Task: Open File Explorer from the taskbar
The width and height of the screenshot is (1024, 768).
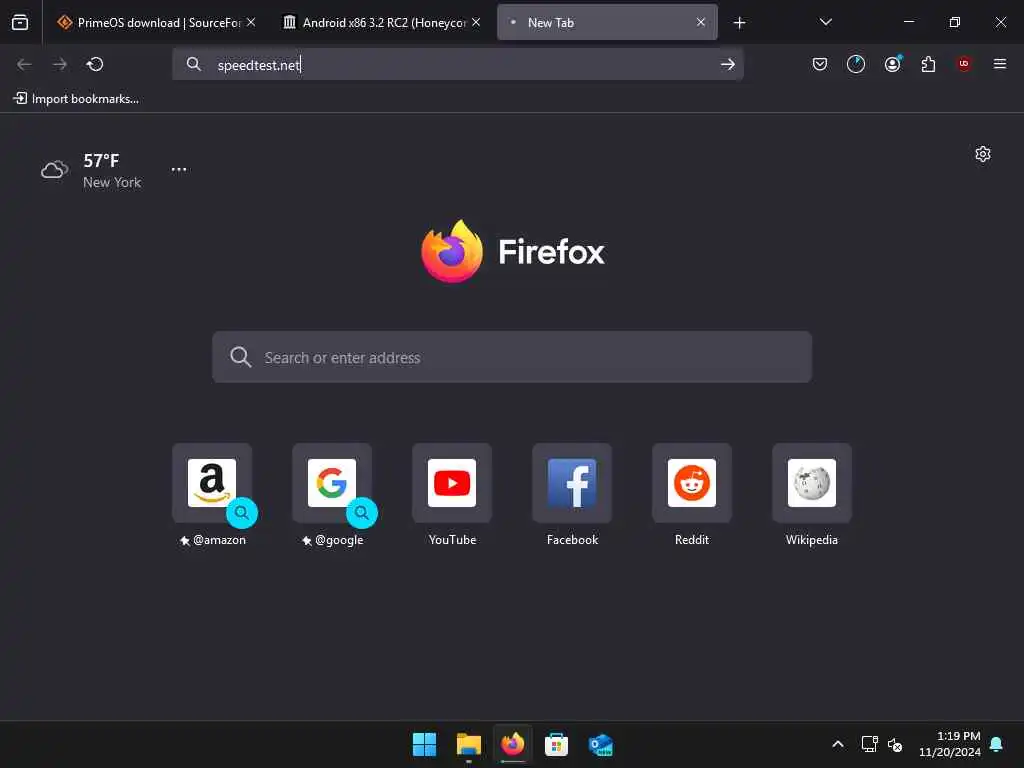Action: pos(468,744)
